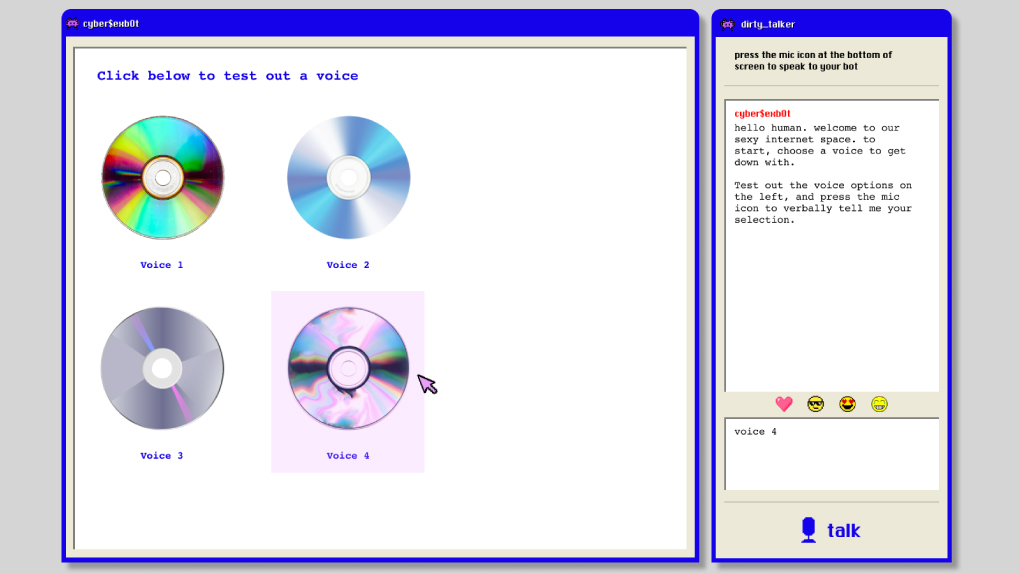Play the rainbow CD for Voice 1
Image resolution: width=1020 pixels, height=574 pixels.
(162, 177)
